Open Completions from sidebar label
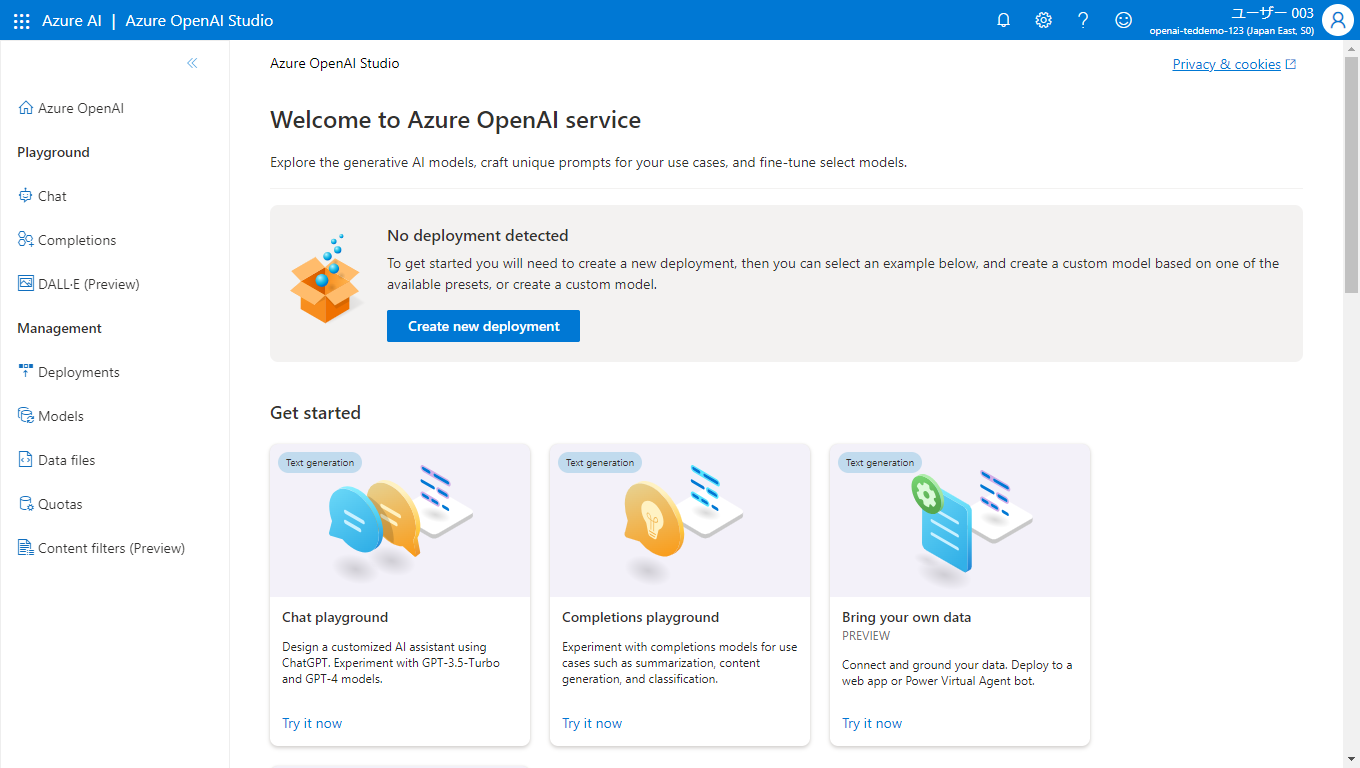Screen dimensions: 1360x768 pos(77,240)
